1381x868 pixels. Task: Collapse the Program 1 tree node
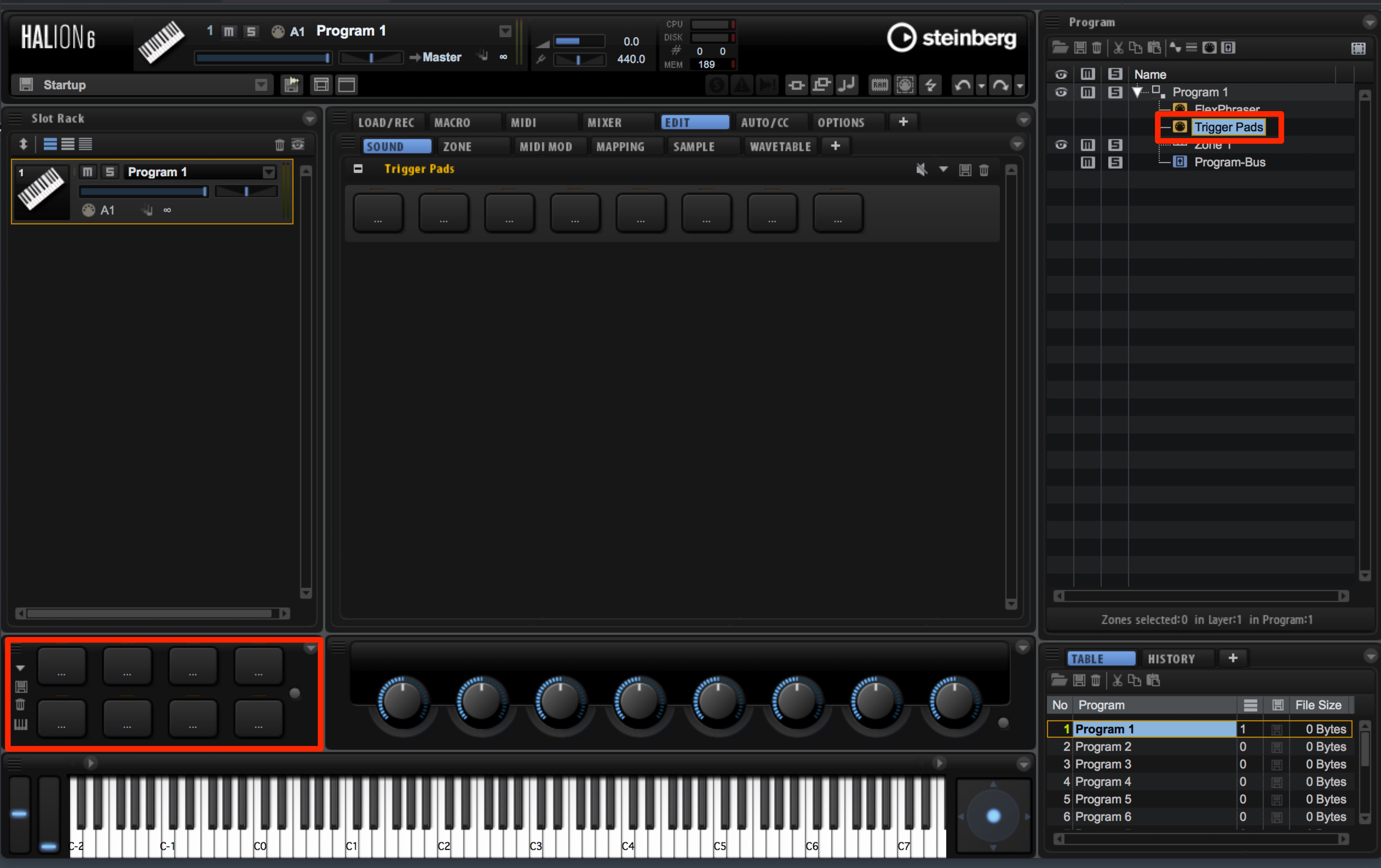tap(1137, 92)
